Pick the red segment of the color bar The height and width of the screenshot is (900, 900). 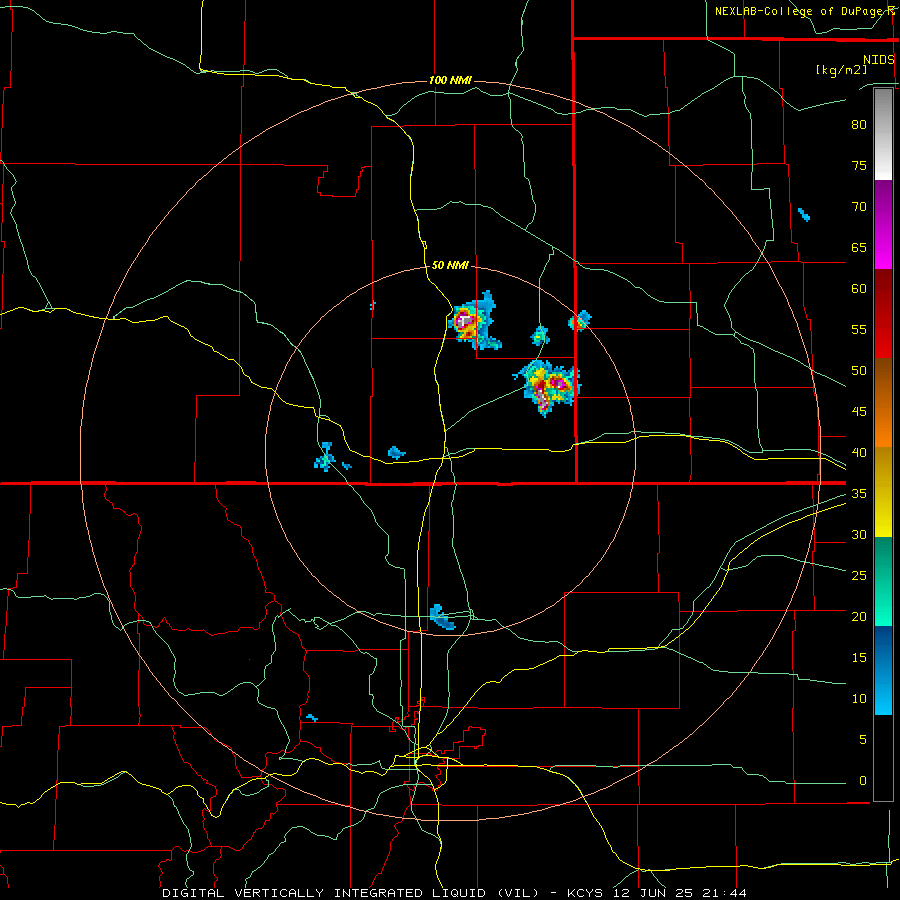(x=883, y=314)
